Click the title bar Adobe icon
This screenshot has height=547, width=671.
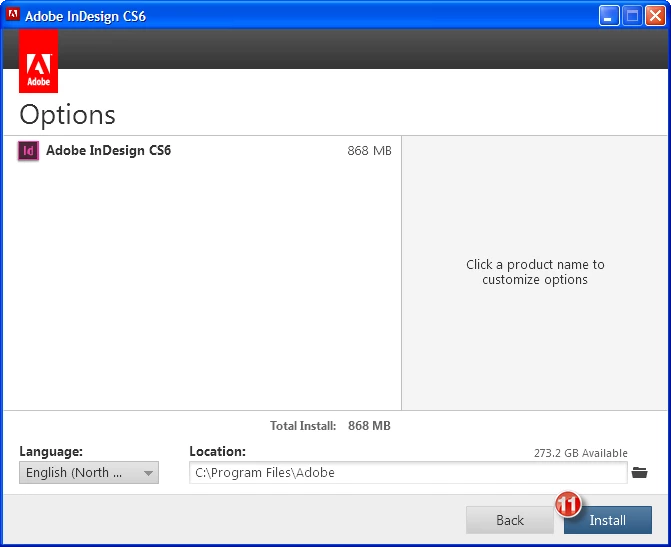tap(13, 15)
